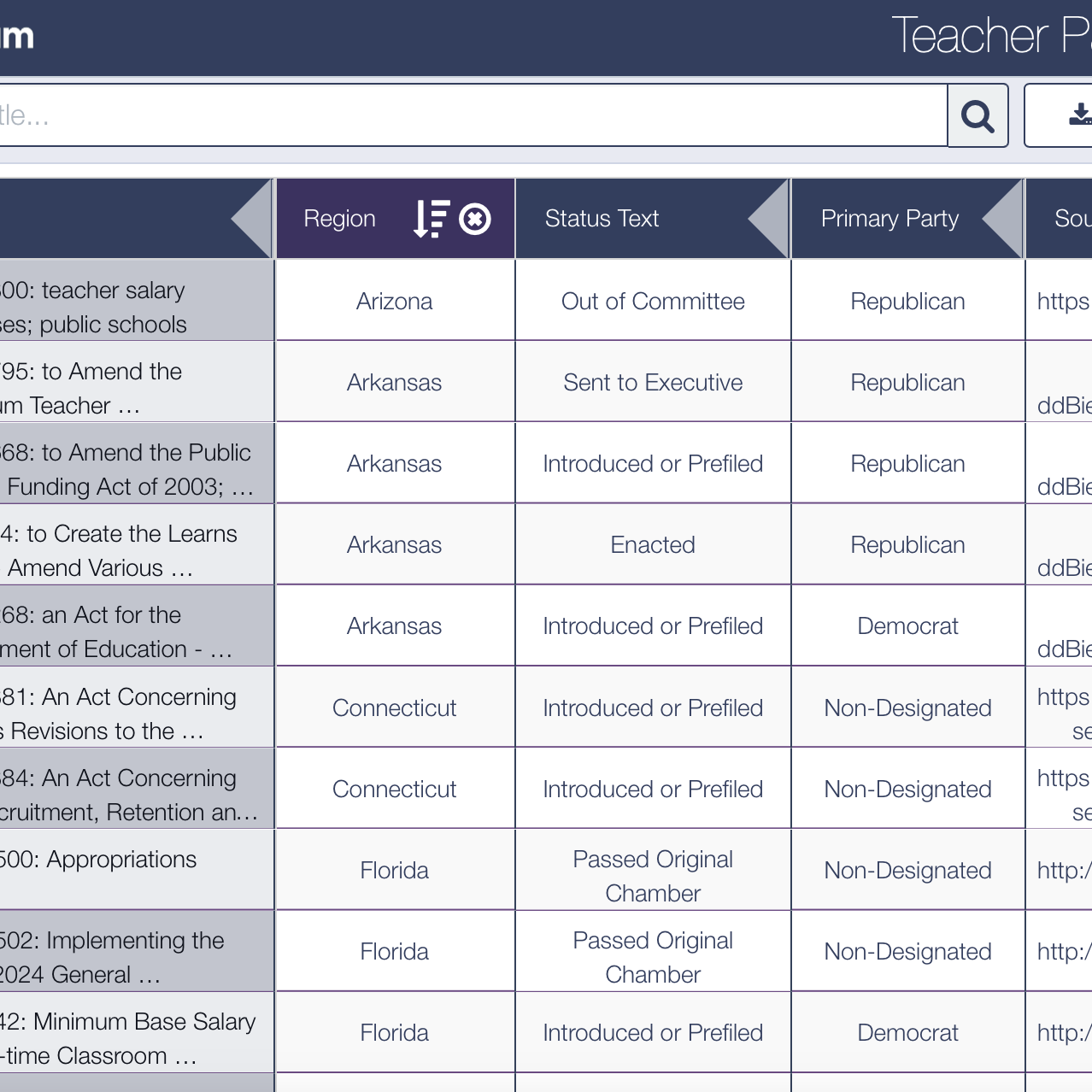The width and height of the screenshot is (1092, 1092).
Task: Select the Primary Party column header
Action: pos(889,219)
